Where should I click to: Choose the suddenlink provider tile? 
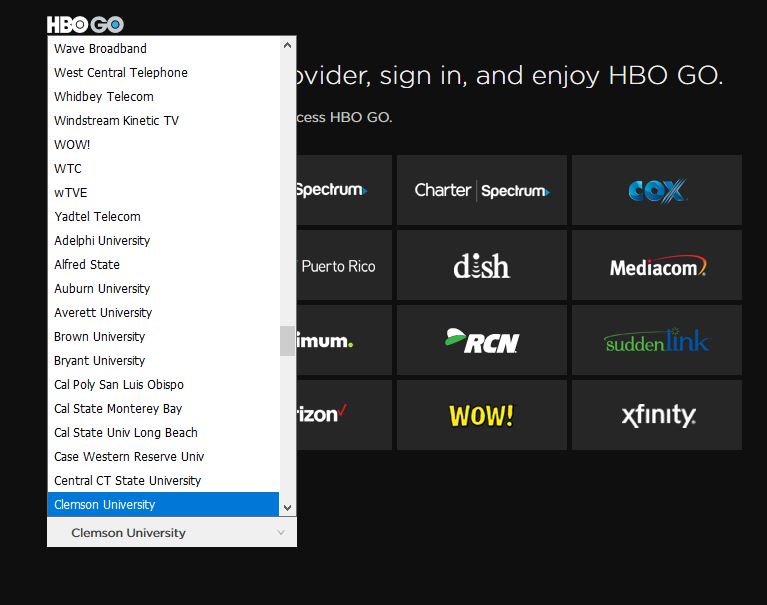pos(656,340)
